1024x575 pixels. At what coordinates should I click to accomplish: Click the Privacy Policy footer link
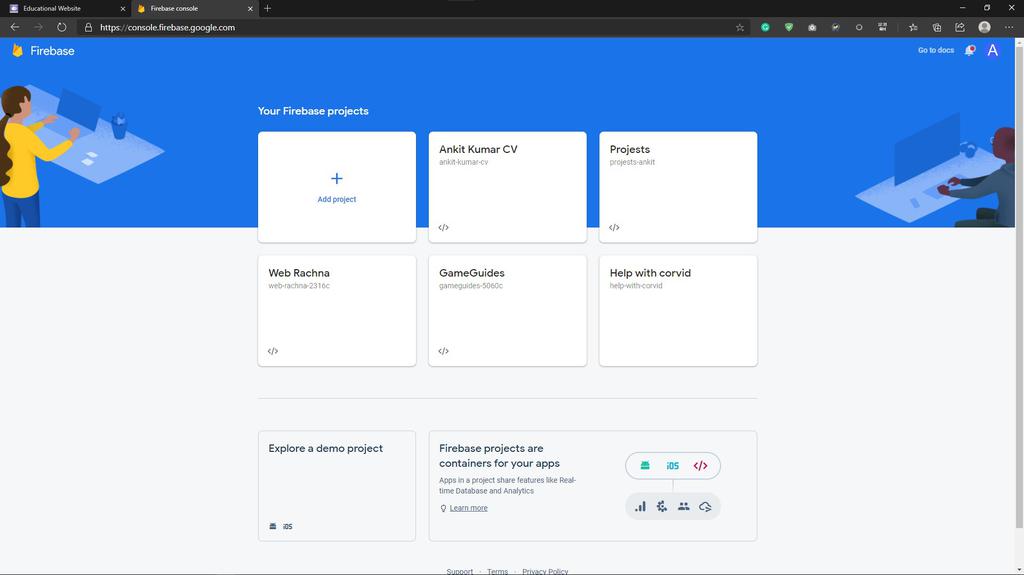(545, 571)
